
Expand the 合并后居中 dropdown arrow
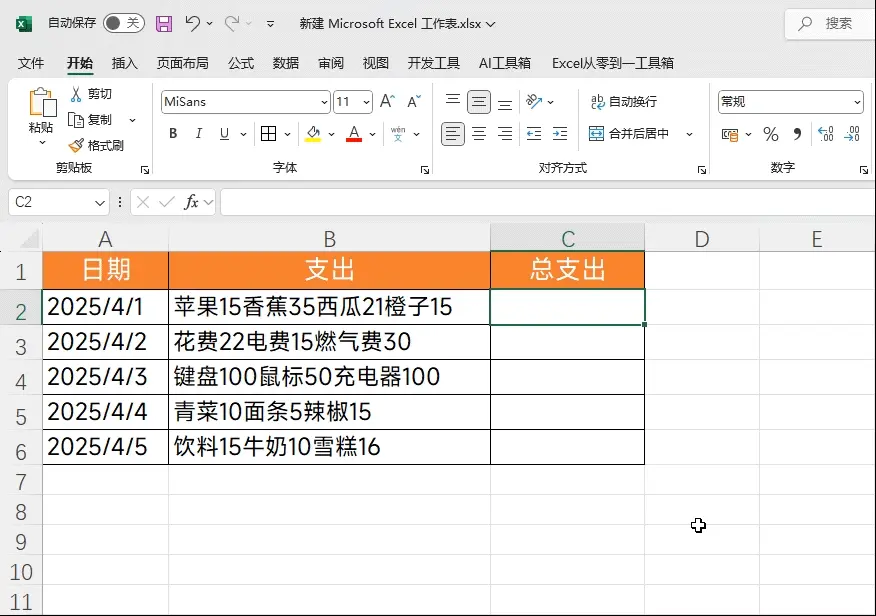click(x=689, y=134)
